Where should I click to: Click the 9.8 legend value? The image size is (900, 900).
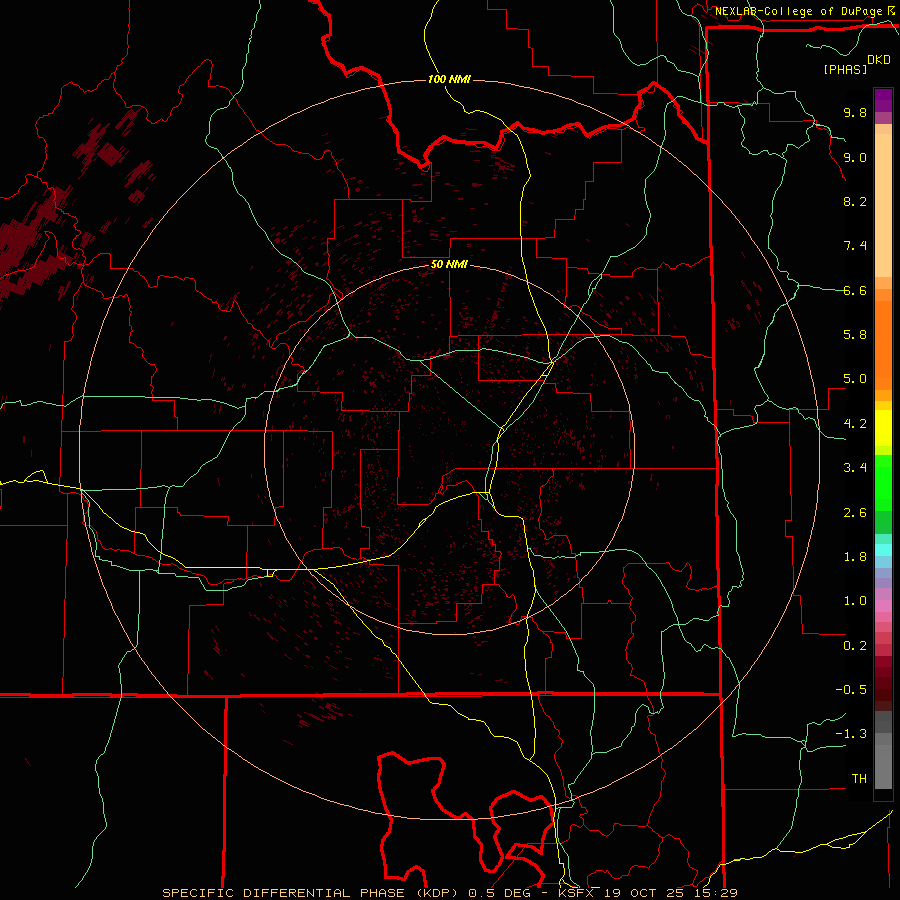coord(855,112)
